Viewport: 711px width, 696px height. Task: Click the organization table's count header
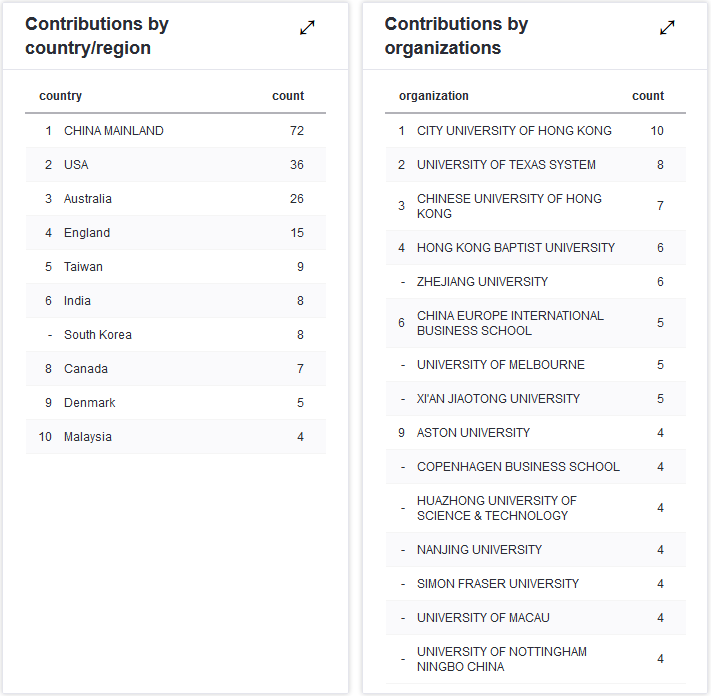tap(648, 96)
